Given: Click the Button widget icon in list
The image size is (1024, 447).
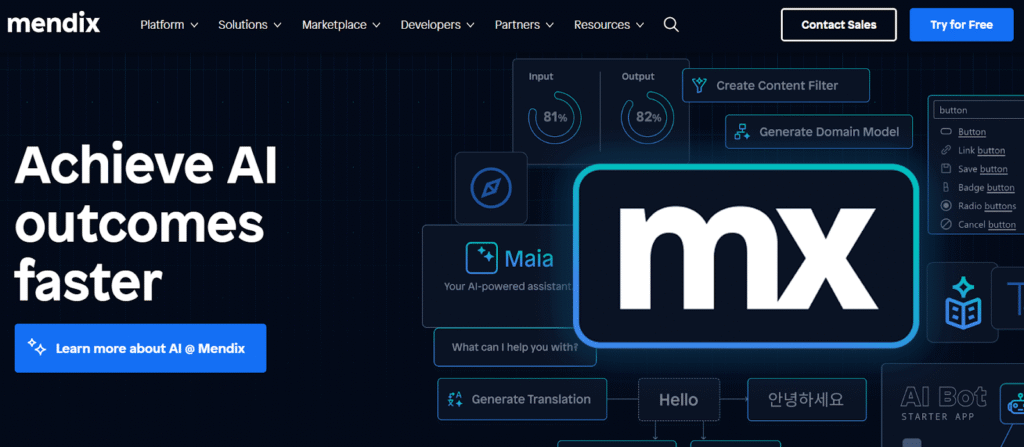Looking at the screenshot, I should 946,131.
